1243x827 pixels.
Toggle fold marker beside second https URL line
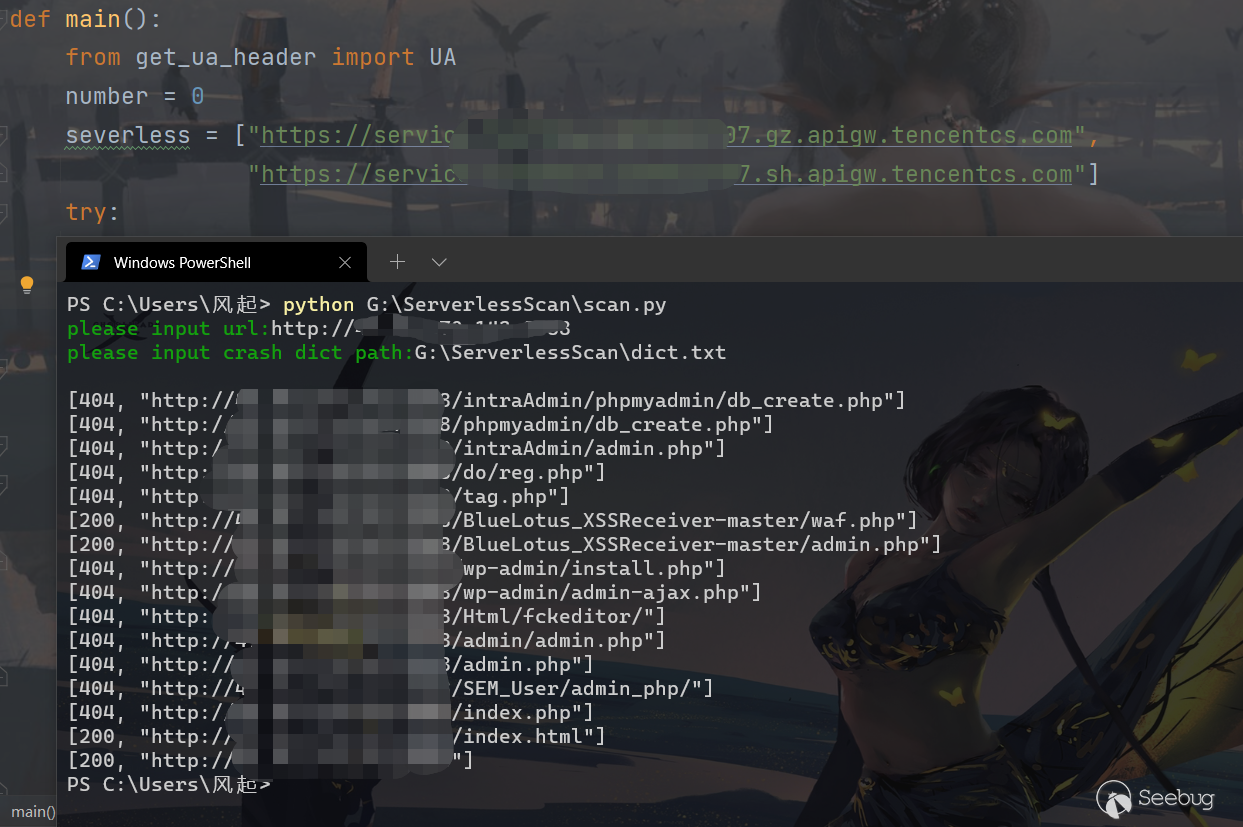tap(3, 174)
